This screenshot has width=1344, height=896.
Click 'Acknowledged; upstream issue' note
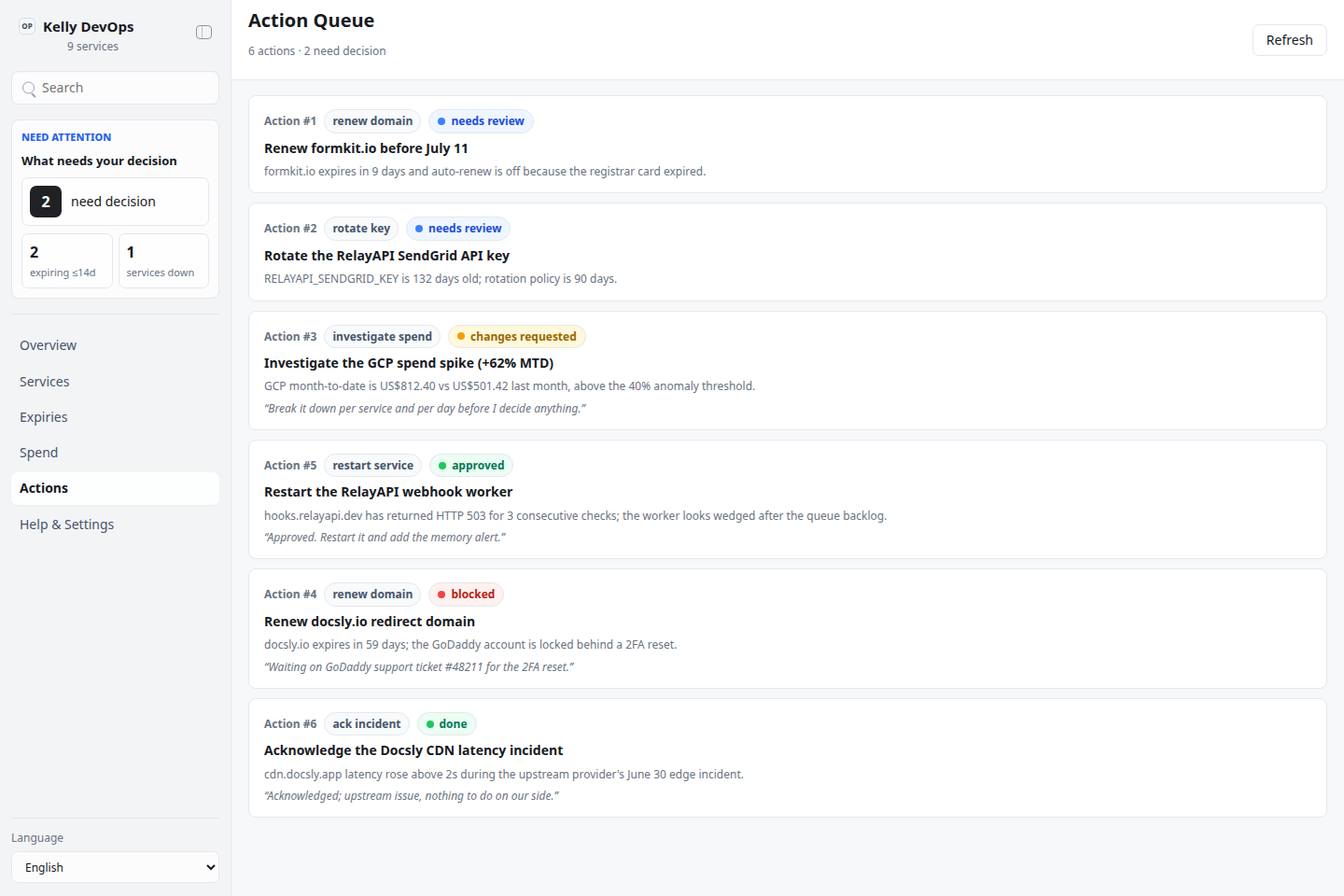412,796
